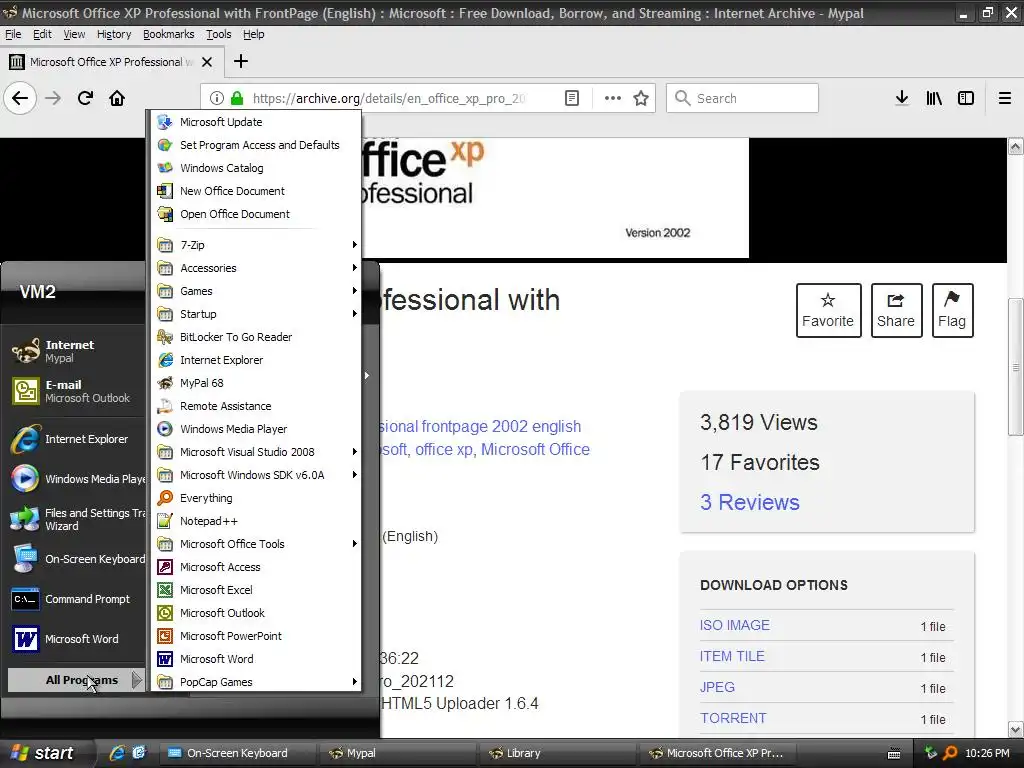Reload the current page
This screenshot has width=1024, height=768.
[x=85, y=98]
